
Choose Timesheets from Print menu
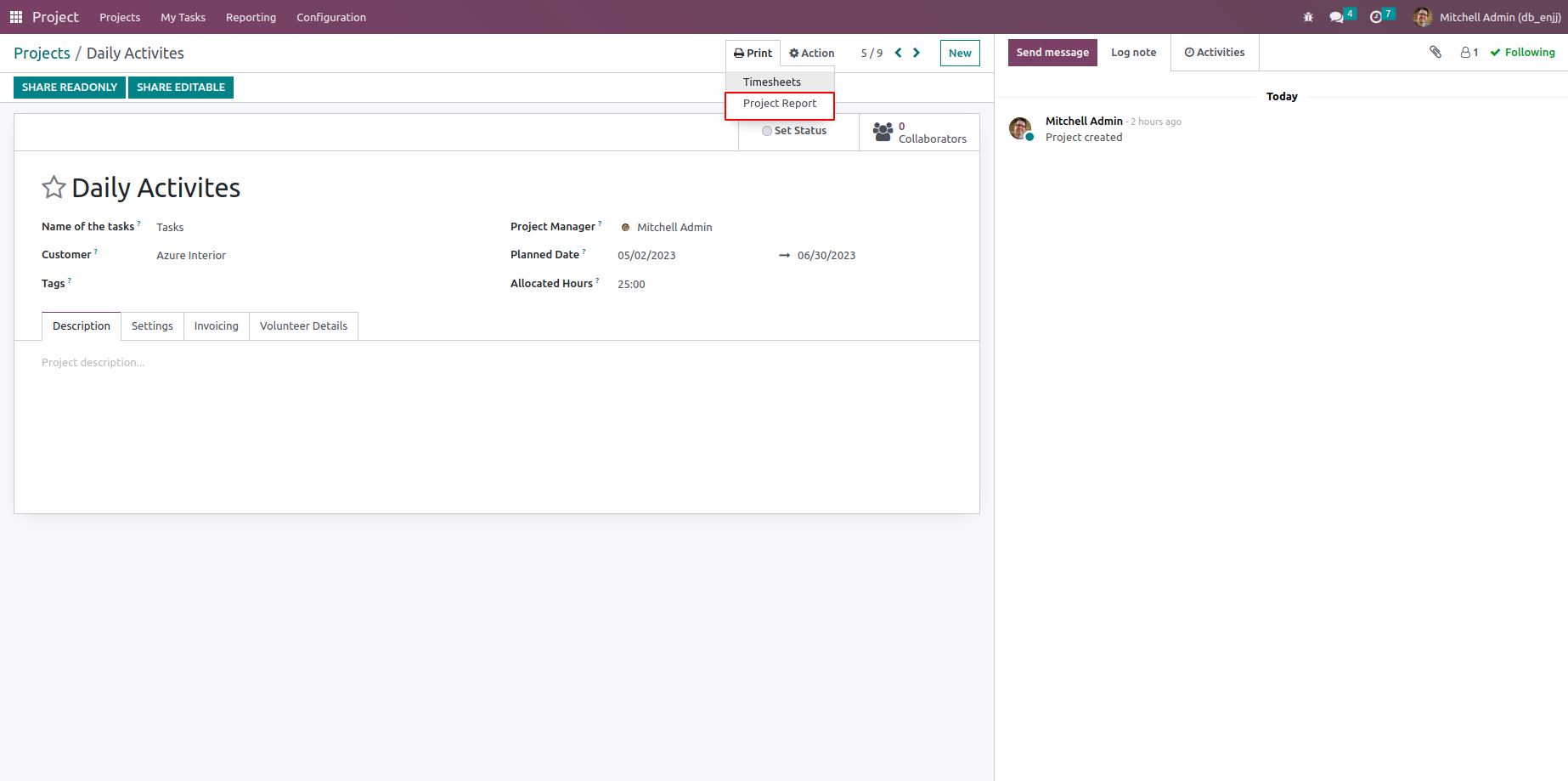pyautogui.click(x=780, y=82)
